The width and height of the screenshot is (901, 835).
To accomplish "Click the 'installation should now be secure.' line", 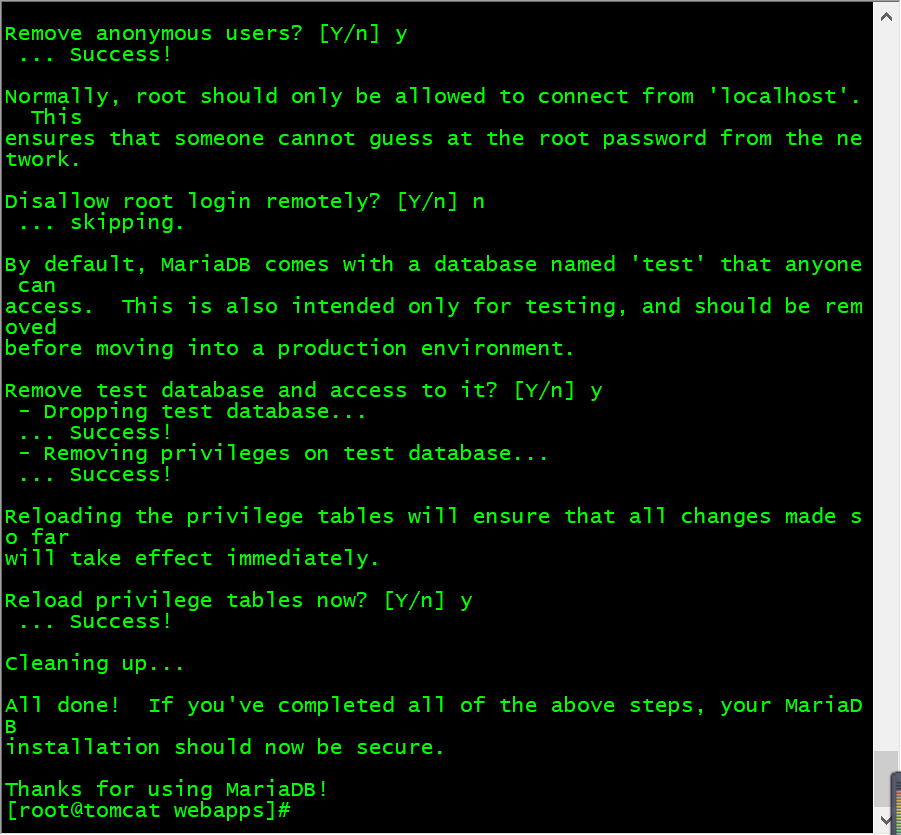I will tap(225, 747).
